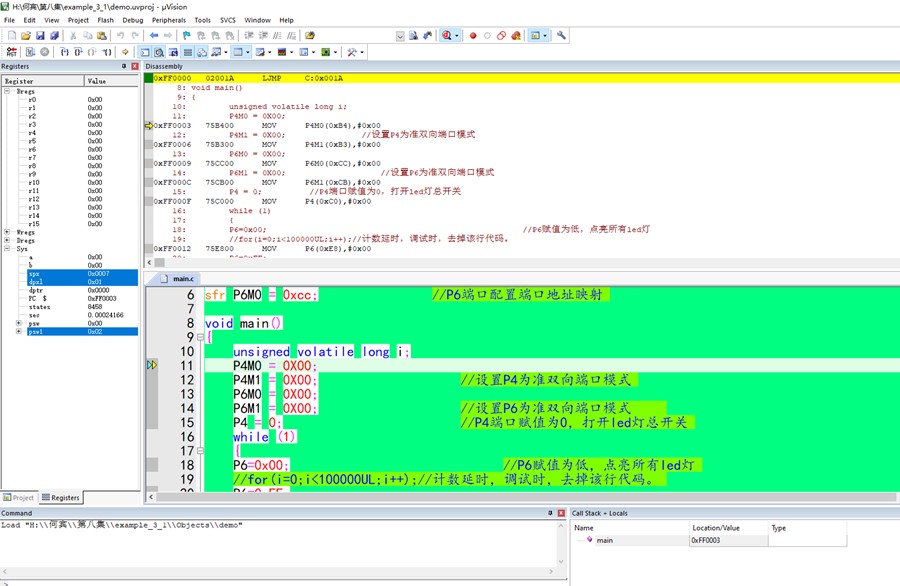The height and width of the screenshot is (586, 900).
Task: Click the Save file icon
Action: click(41, 36)
